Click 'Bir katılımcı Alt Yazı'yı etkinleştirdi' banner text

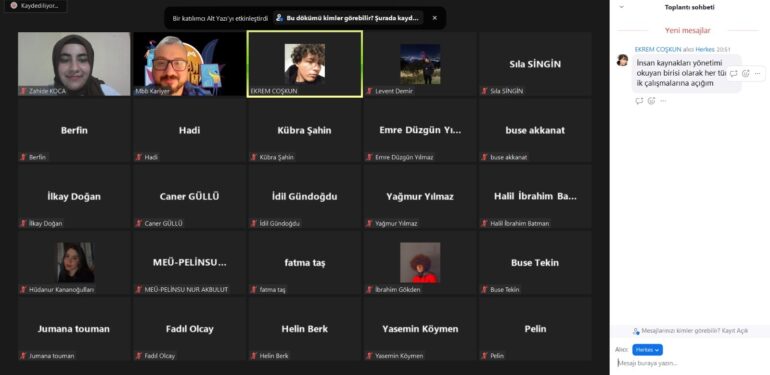coord(220,18)
